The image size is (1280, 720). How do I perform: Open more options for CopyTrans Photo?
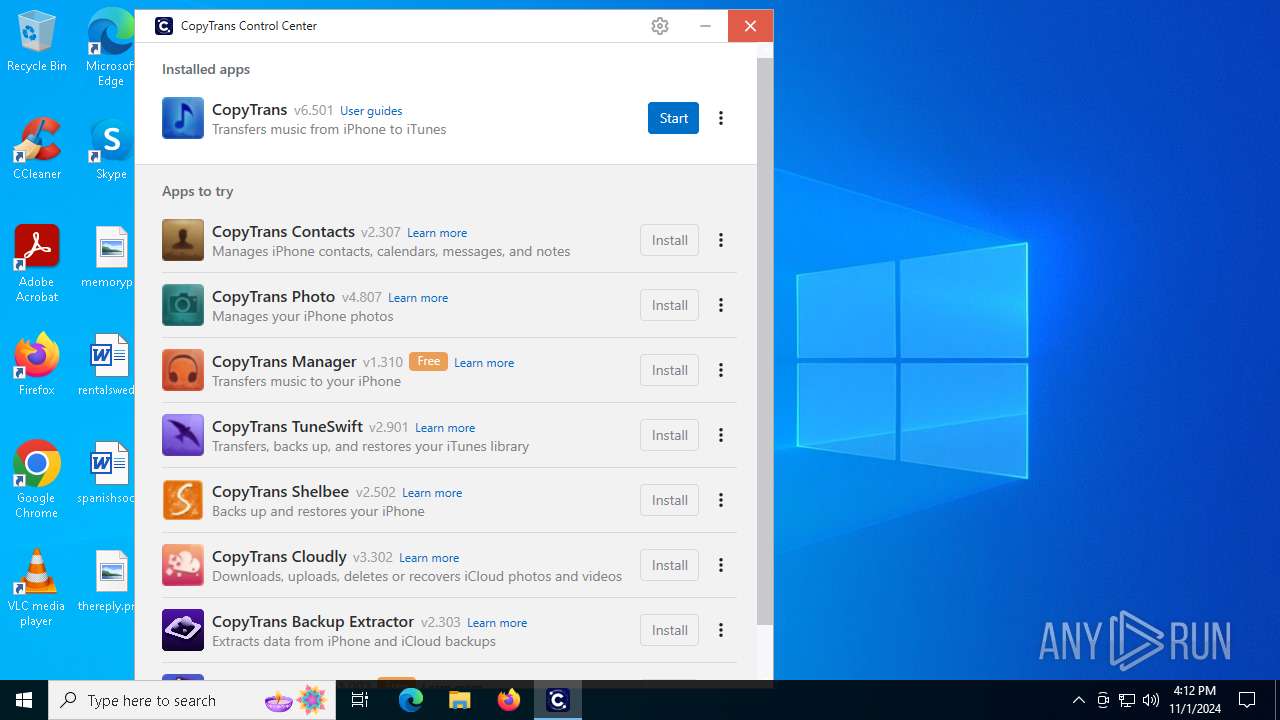[721, 305]
